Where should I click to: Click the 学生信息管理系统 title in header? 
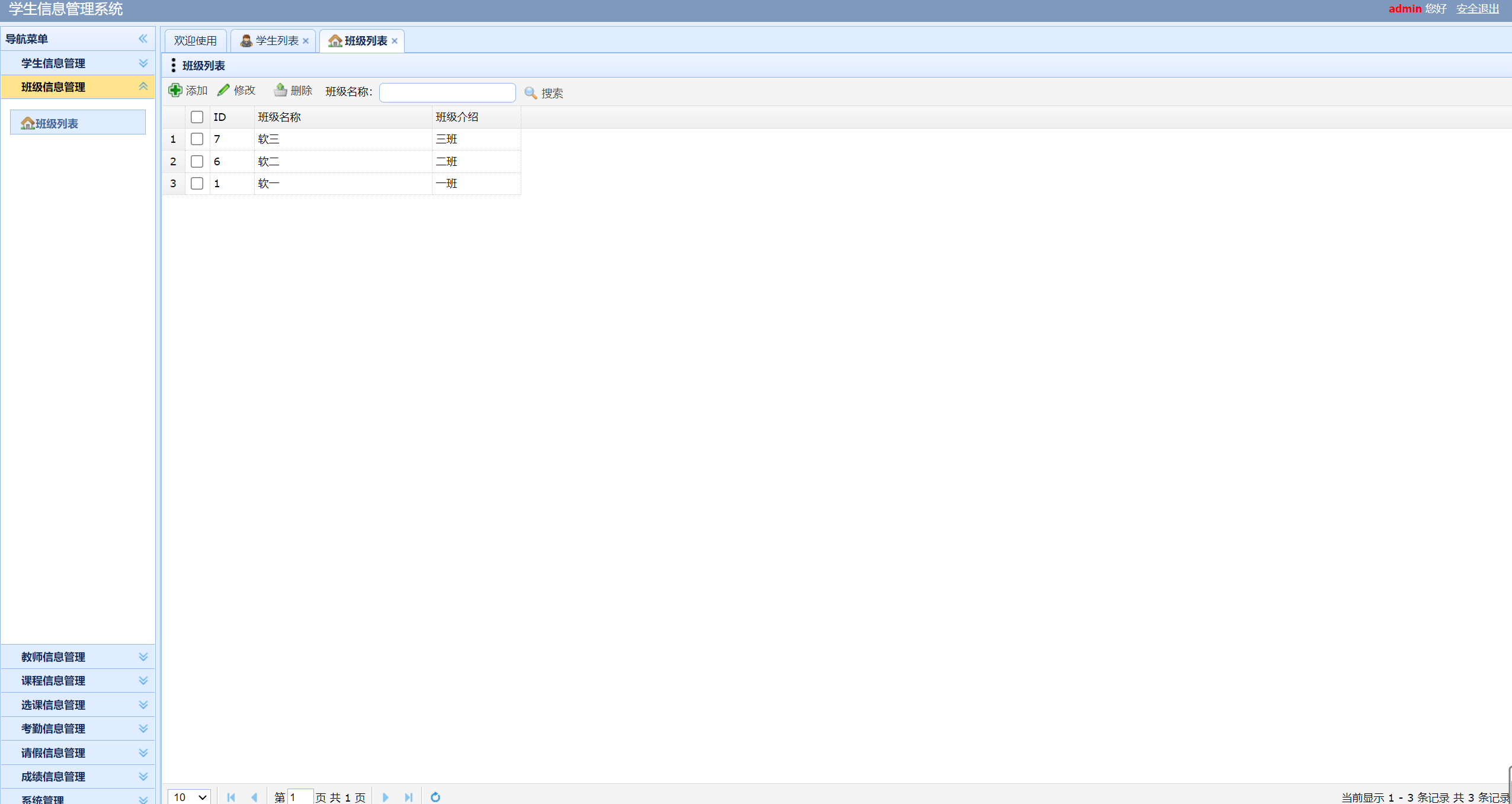click(66, 9)
